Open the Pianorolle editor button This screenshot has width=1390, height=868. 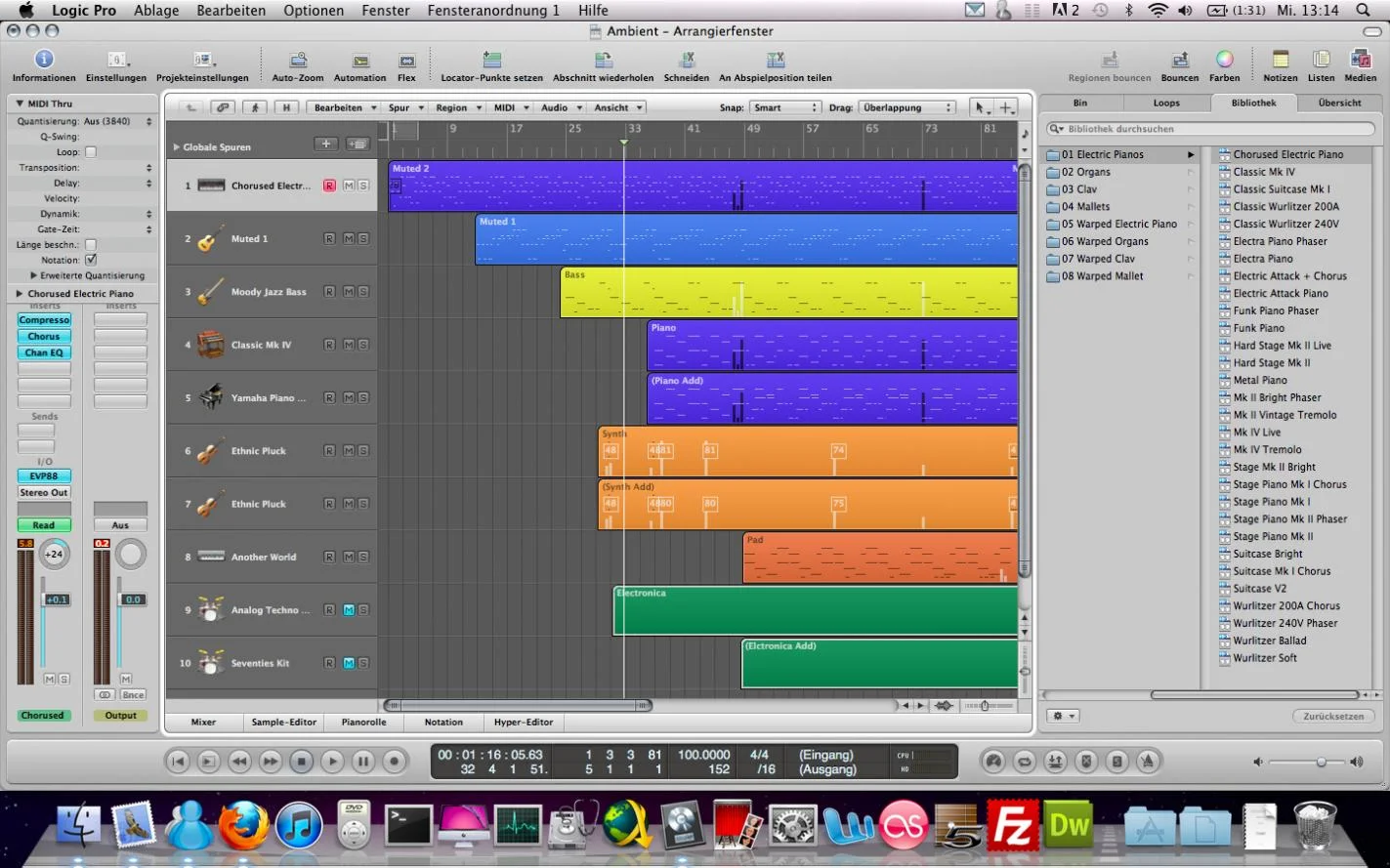(363, 723)
